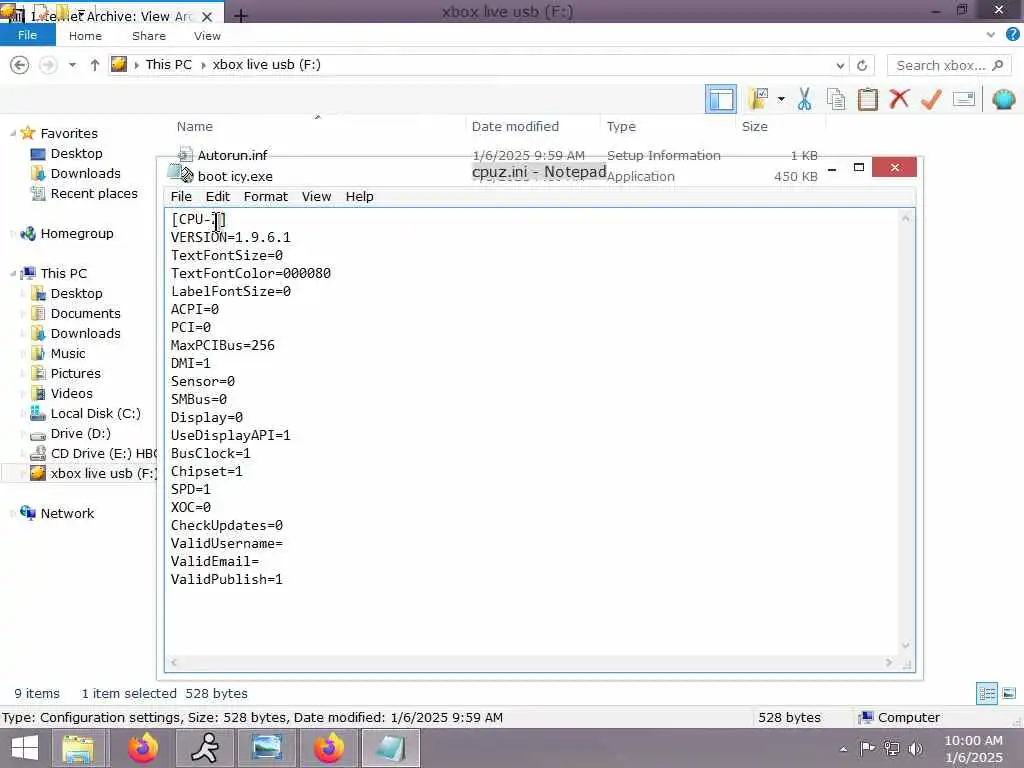Open File Explorer taskbar icon
This screenshot has height=768, width=1024.
pyautogui.click(x=78, y=748)
